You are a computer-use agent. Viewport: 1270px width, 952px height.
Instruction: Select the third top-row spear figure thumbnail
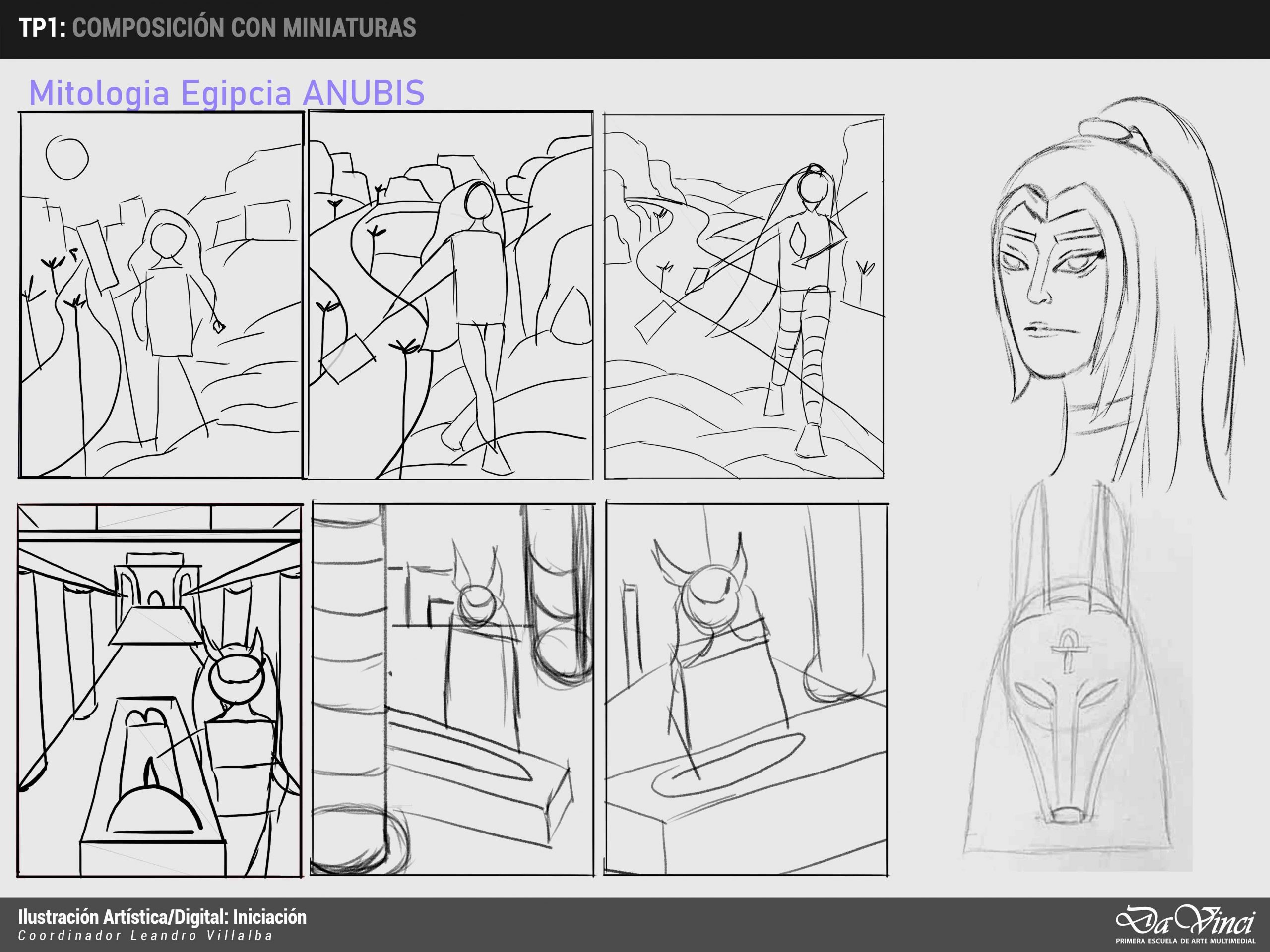coord(744,296)
